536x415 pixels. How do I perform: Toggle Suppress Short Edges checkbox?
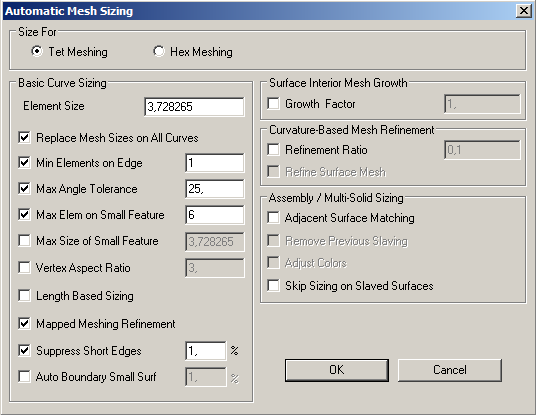pyautogui.click(x=24, y=351)
